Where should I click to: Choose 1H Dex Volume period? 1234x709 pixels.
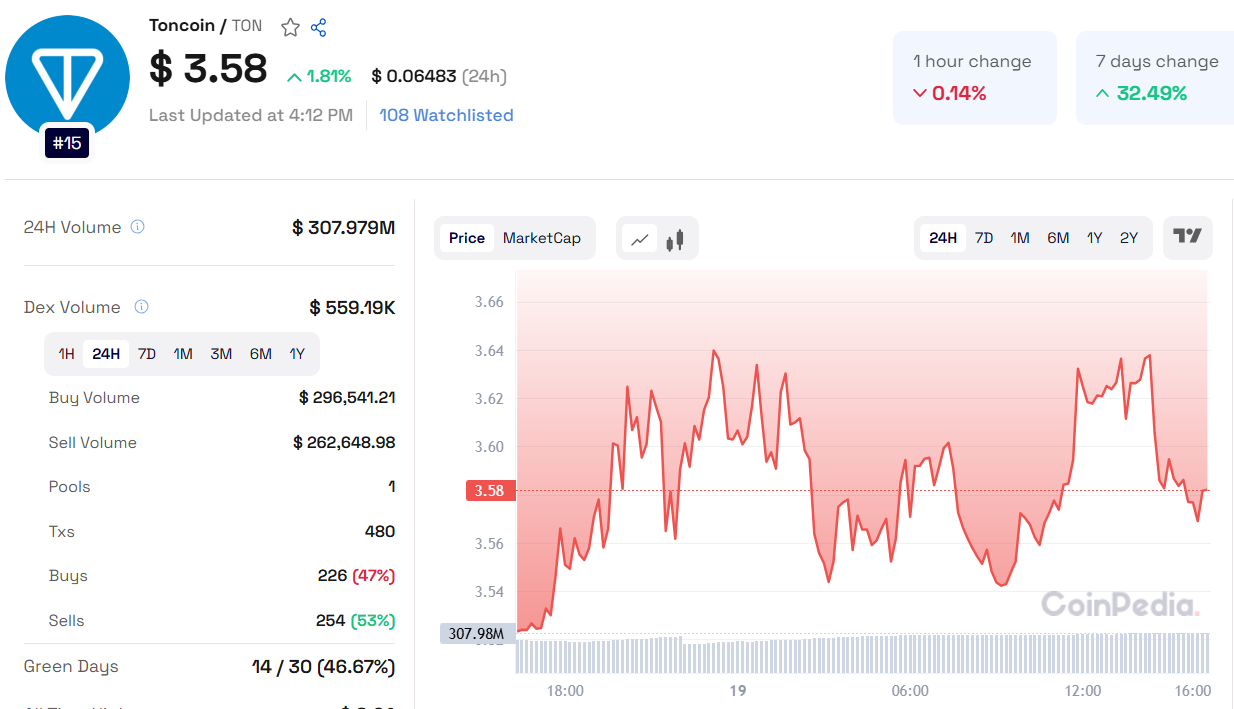point(66,354)
